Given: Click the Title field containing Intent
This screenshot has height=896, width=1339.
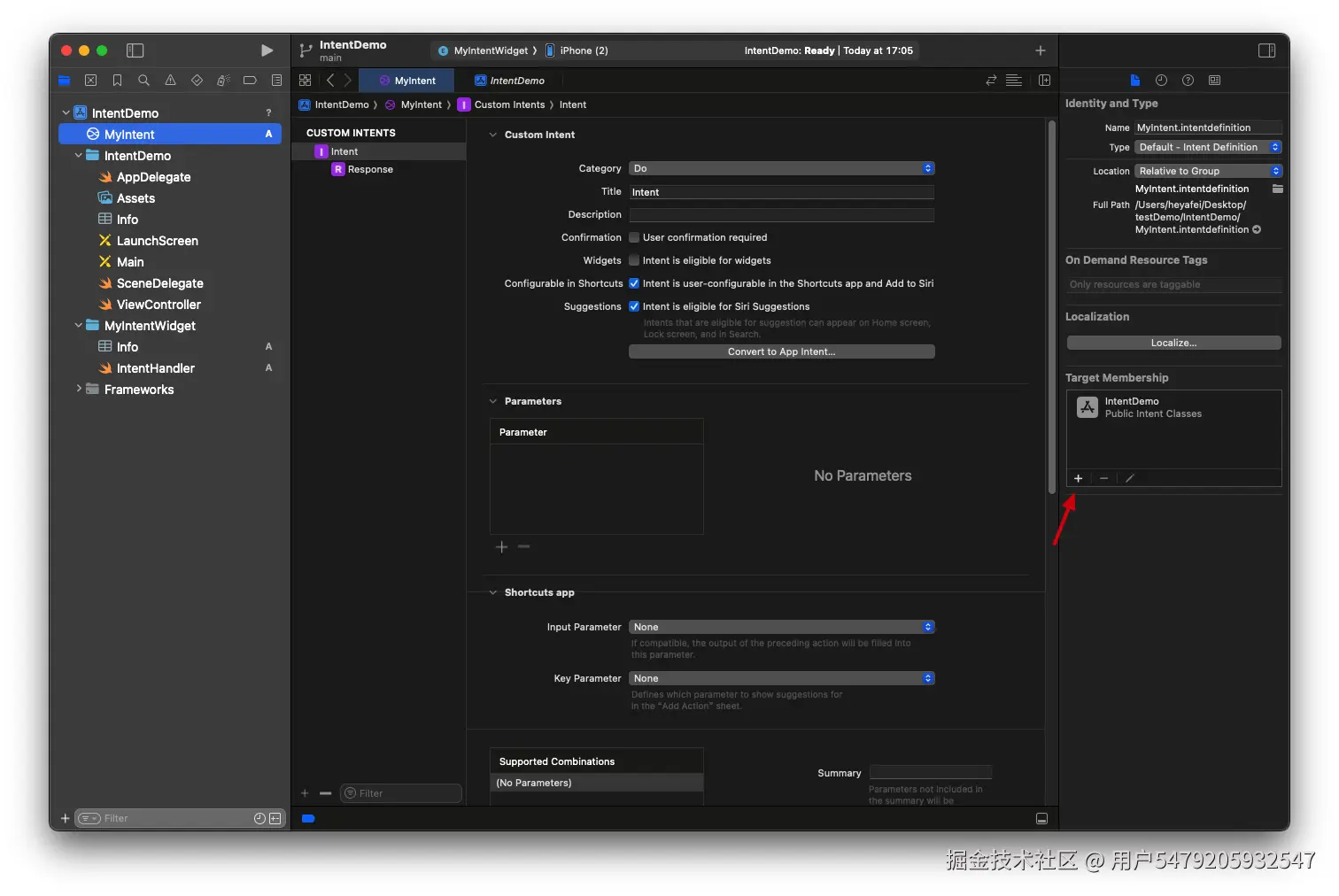Looking at the screenshot, I should click(x=782, y=192).
